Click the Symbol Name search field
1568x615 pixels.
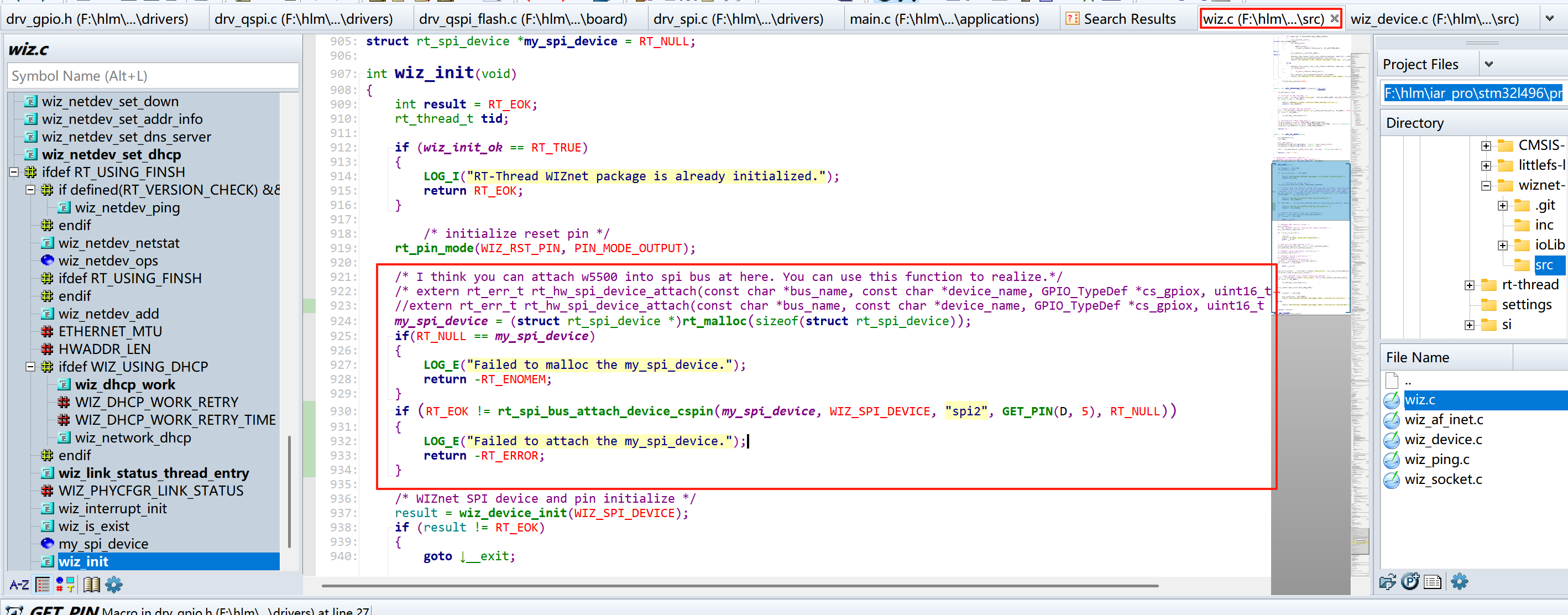[152, 76]
